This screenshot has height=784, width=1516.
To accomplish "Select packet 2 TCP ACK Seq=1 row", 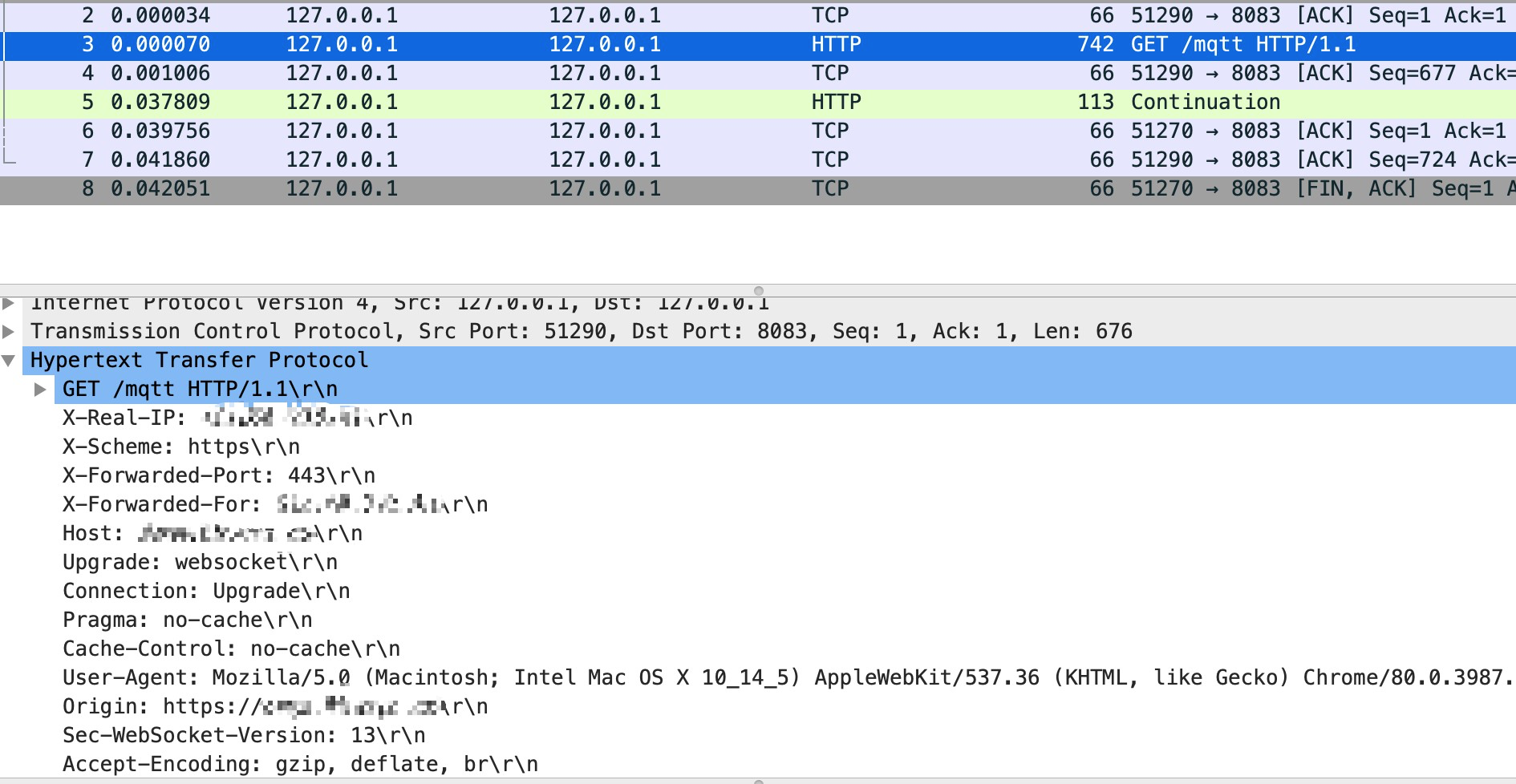I will click(x=758, y=15).
